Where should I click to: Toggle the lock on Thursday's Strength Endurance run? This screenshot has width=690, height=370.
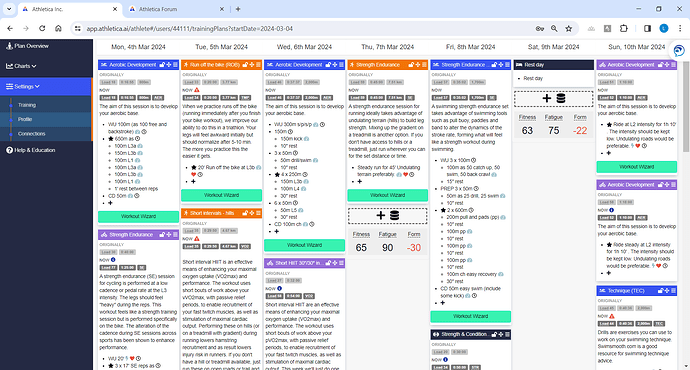[411, 65]
